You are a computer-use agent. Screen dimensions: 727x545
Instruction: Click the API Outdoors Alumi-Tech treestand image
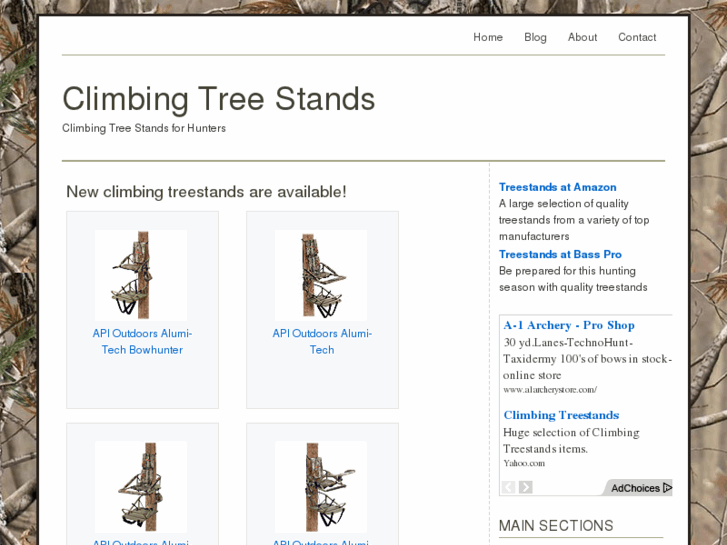[x=321, y=275]
